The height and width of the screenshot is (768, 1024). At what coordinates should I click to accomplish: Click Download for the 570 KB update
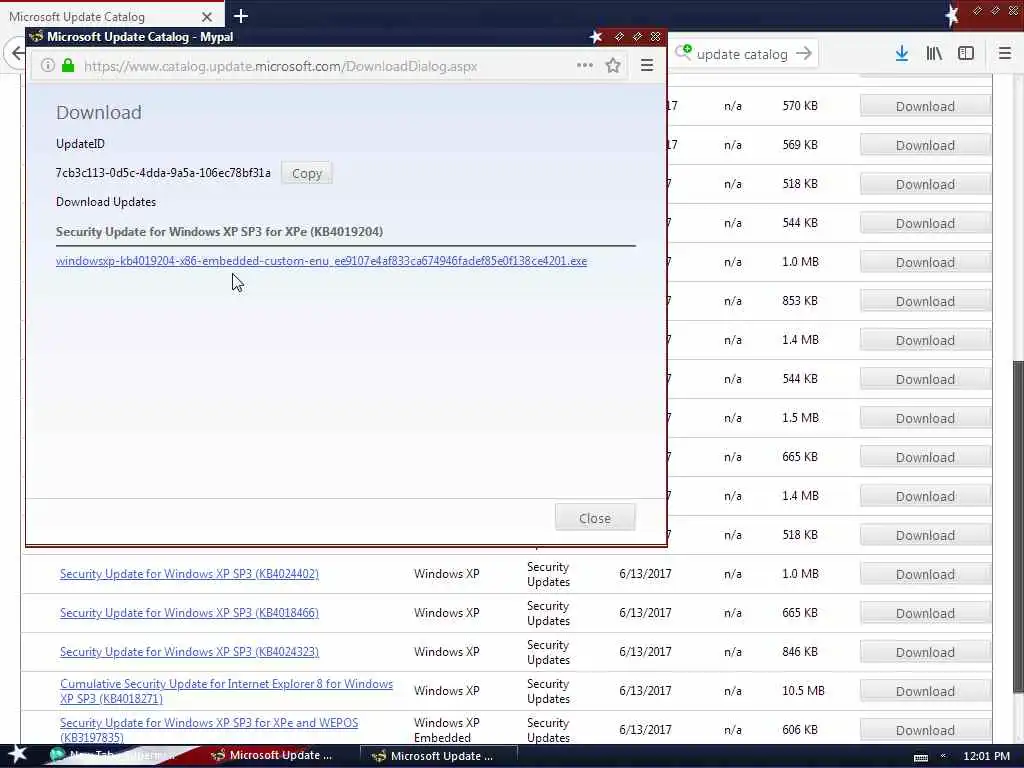click(x=925, y=106)
